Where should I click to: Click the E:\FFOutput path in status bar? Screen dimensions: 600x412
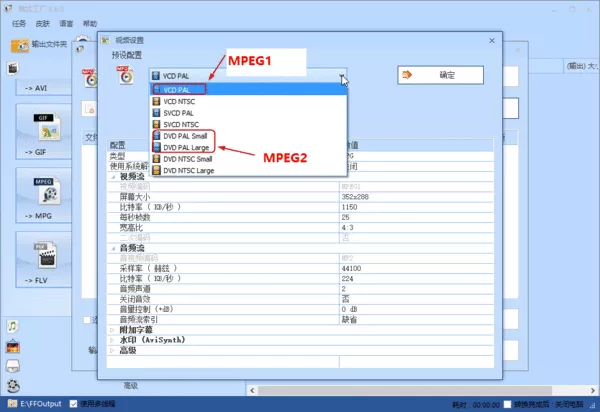(x=41, y=404)
